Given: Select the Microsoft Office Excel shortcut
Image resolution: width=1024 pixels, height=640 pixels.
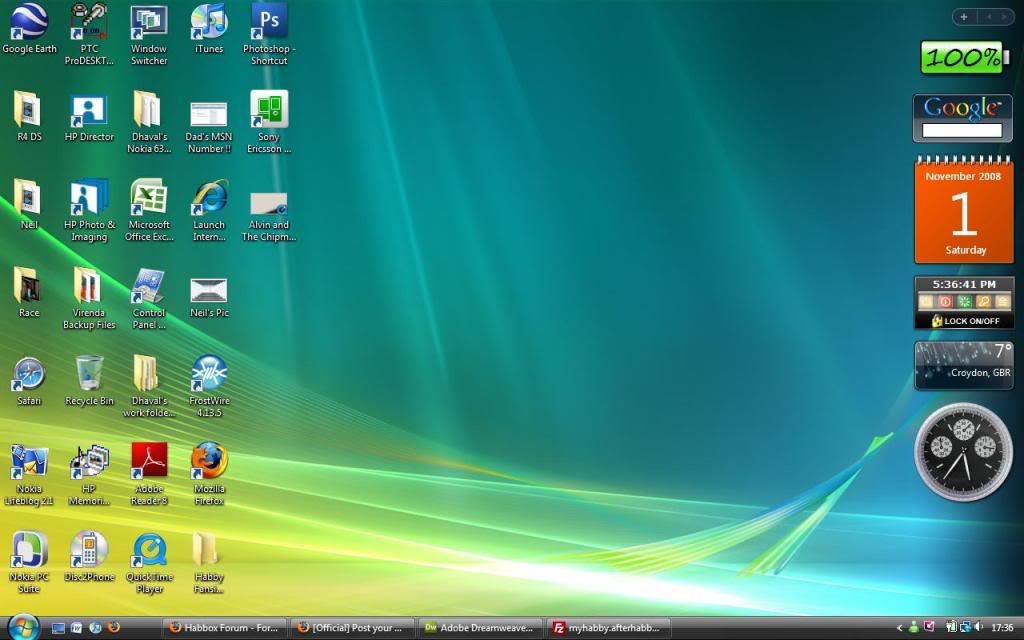Looking at the screenshot, I should pyautogui.click(x=149, y=198).
